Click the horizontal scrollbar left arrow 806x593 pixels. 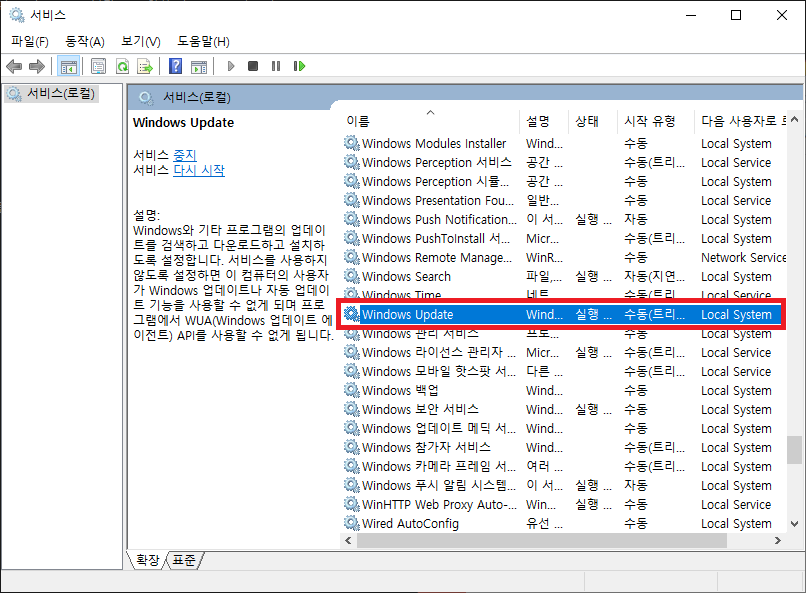point(349,540)
